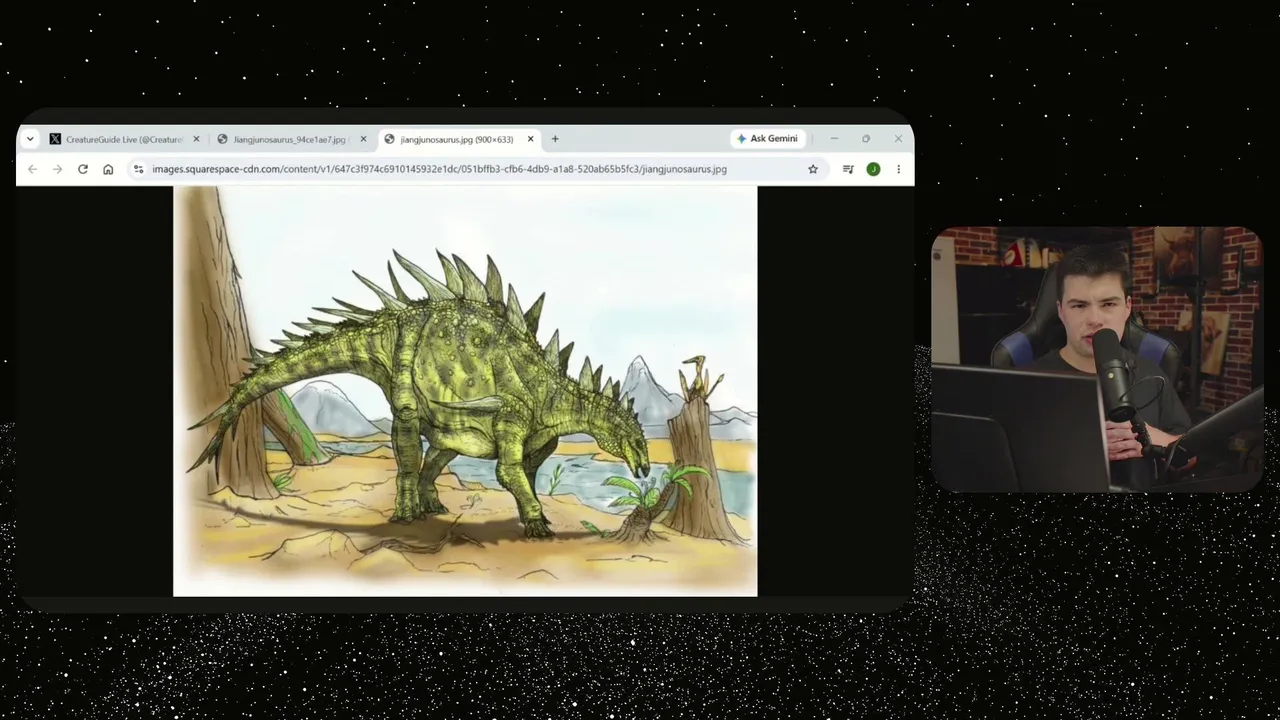
Task: Click the webcam video overlay
Action: coord(1097,360)
